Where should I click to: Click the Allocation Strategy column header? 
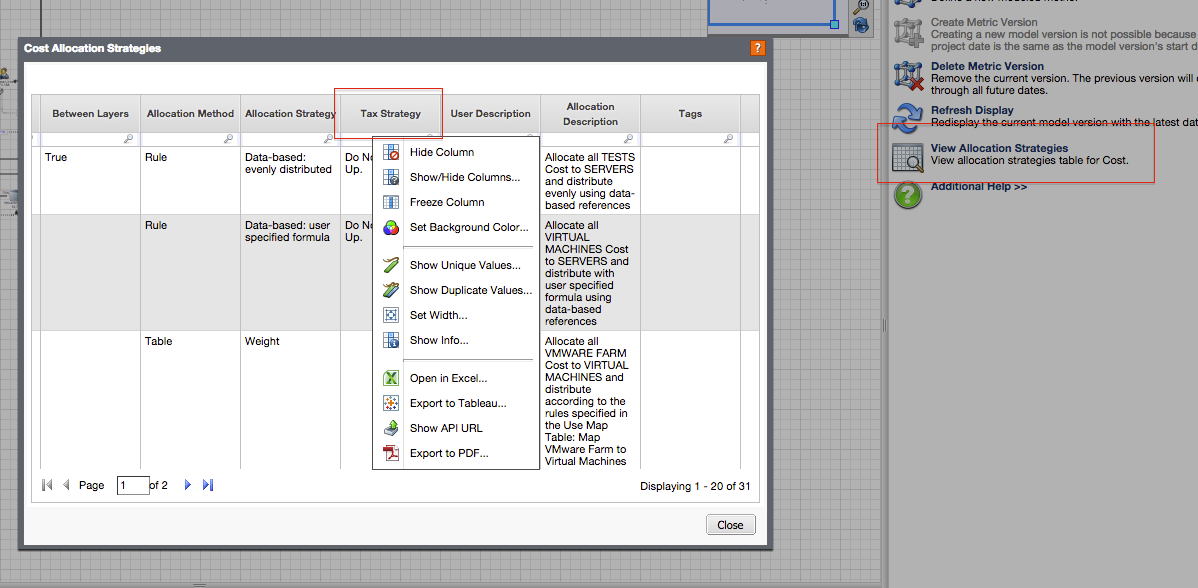tap(290, 114)
